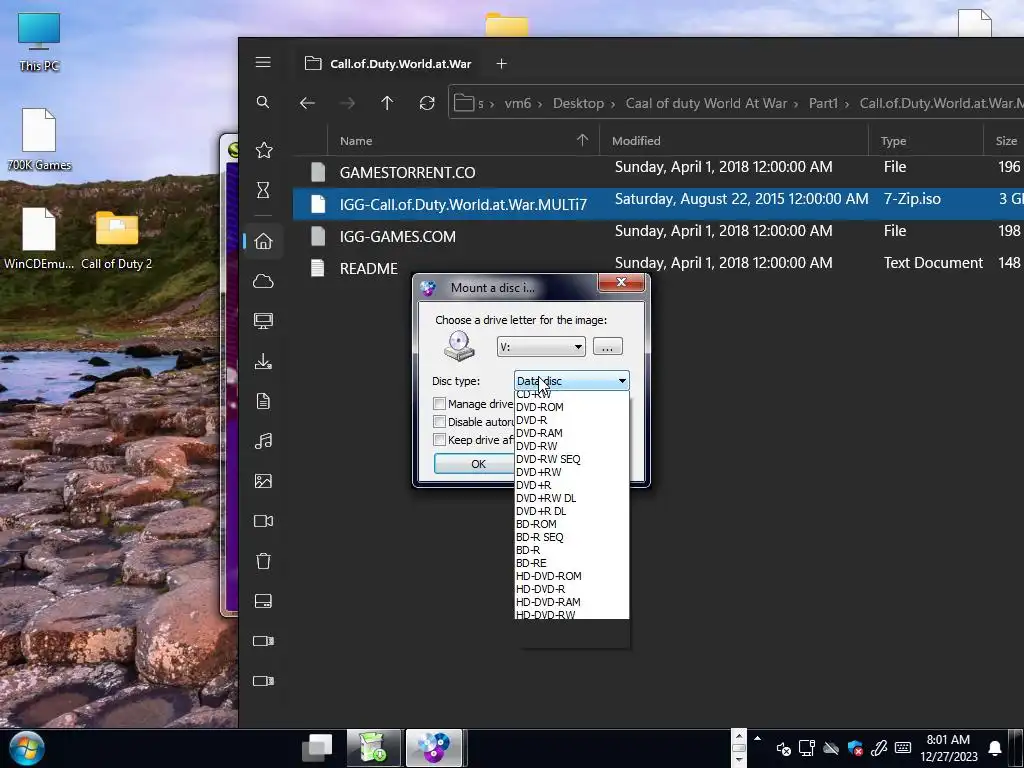This screenshot has width=1024, height=768.
Task: Open the Desktop monitor icon in sidebar
Action: [263, 321]
